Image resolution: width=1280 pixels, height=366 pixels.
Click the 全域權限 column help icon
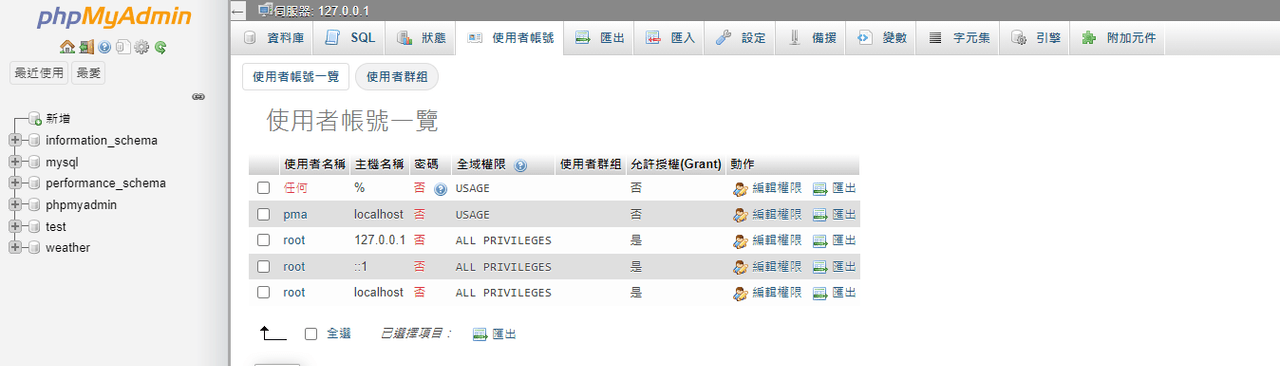click(x=520, y=165)
